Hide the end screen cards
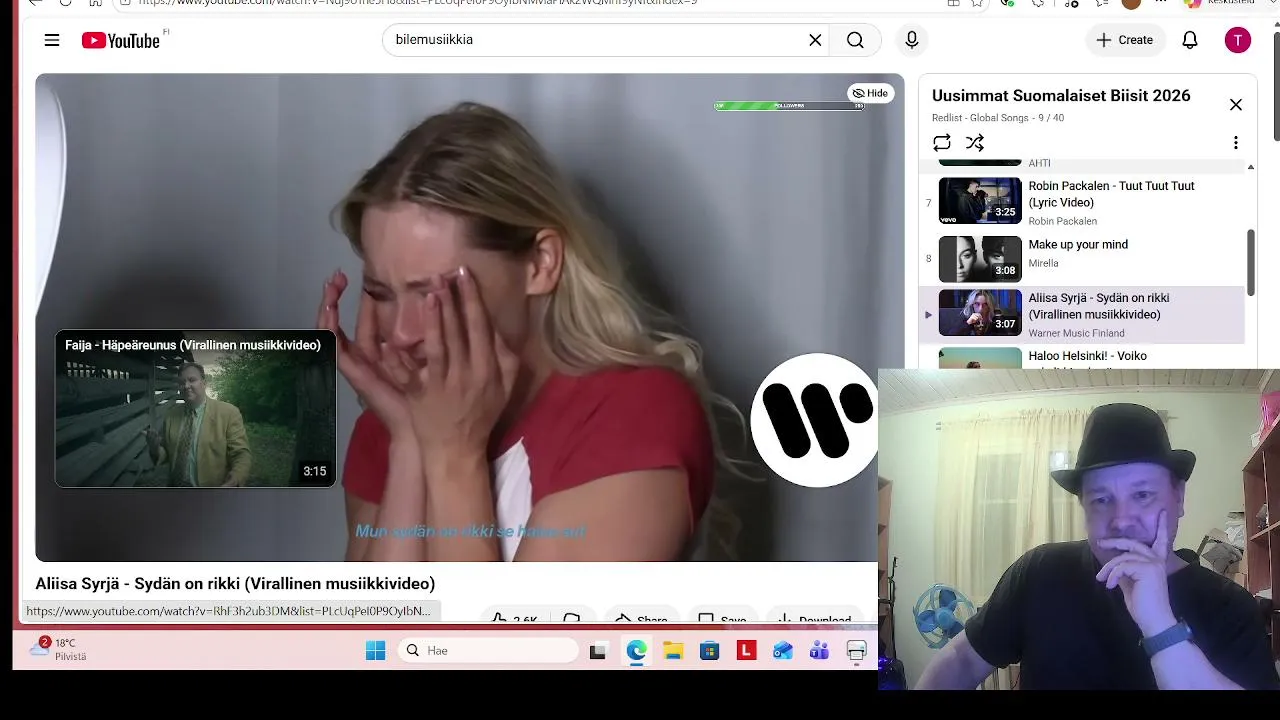The height and width of the screenshot is (720, 1280). [x=870, y=93]
